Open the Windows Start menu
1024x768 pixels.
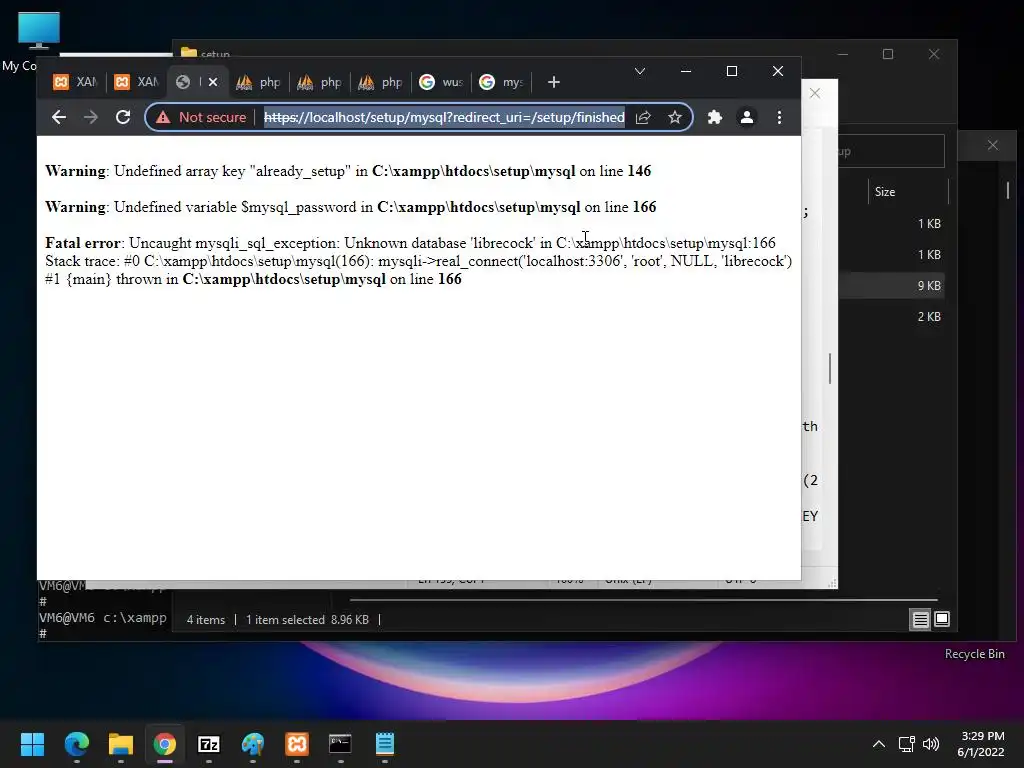tap(32, 744)
